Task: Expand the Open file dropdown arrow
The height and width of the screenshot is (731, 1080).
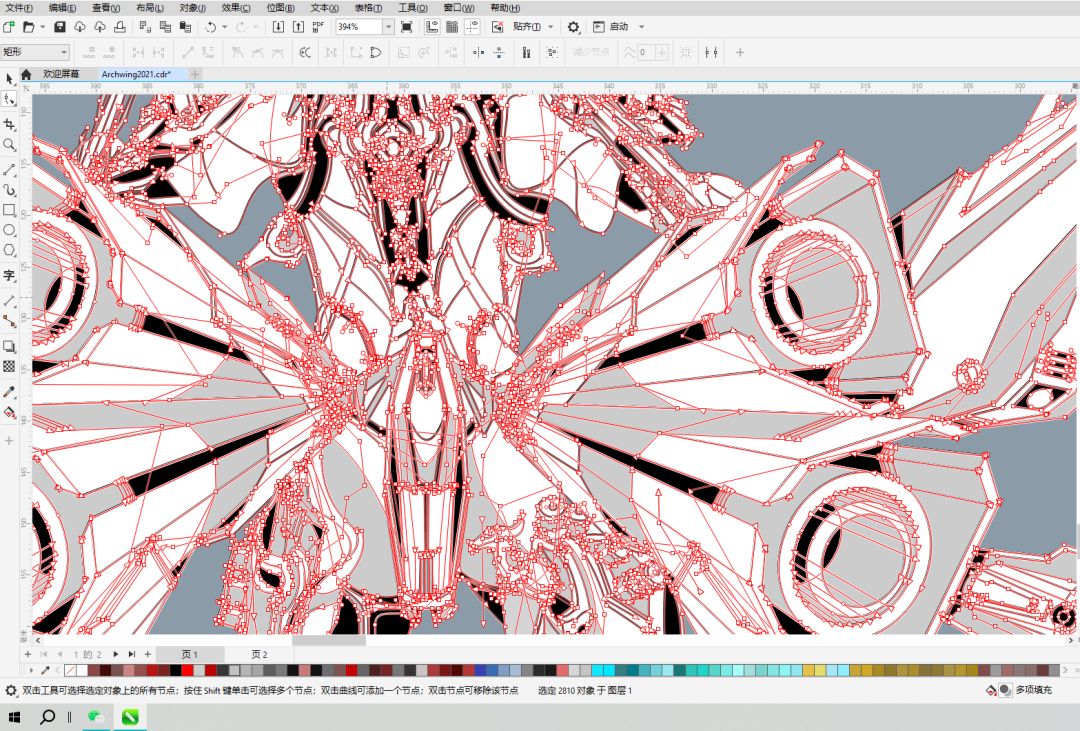Action: tap(43, 27)
